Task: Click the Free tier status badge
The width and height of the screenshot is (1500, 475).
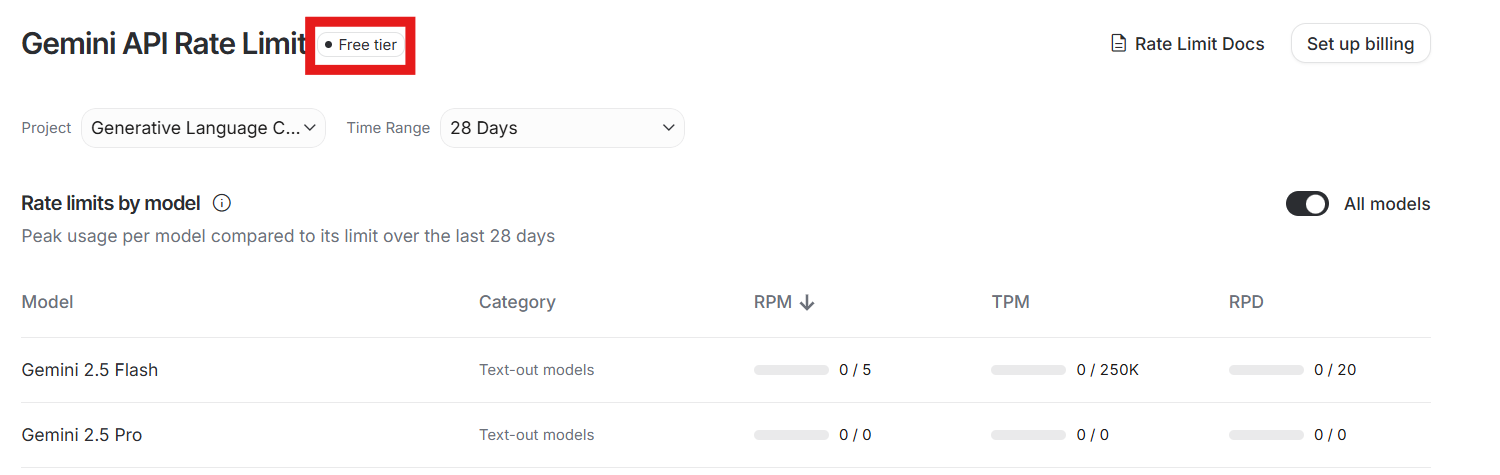Action: point(361,45)
